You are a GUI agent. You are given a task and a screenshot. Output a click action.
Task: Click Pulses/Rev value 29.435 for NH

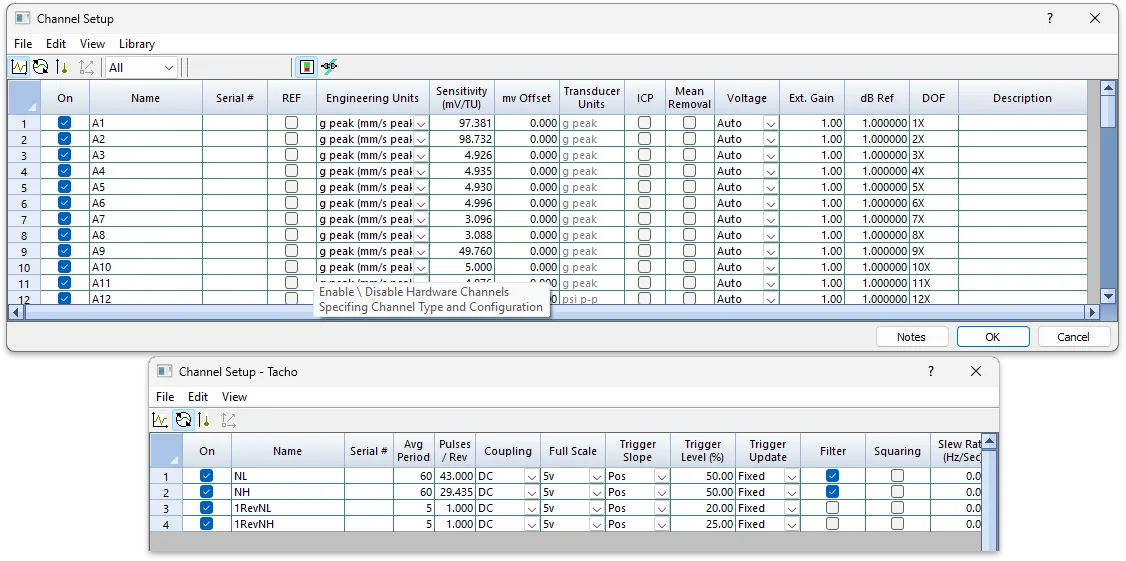click(455, 492)
